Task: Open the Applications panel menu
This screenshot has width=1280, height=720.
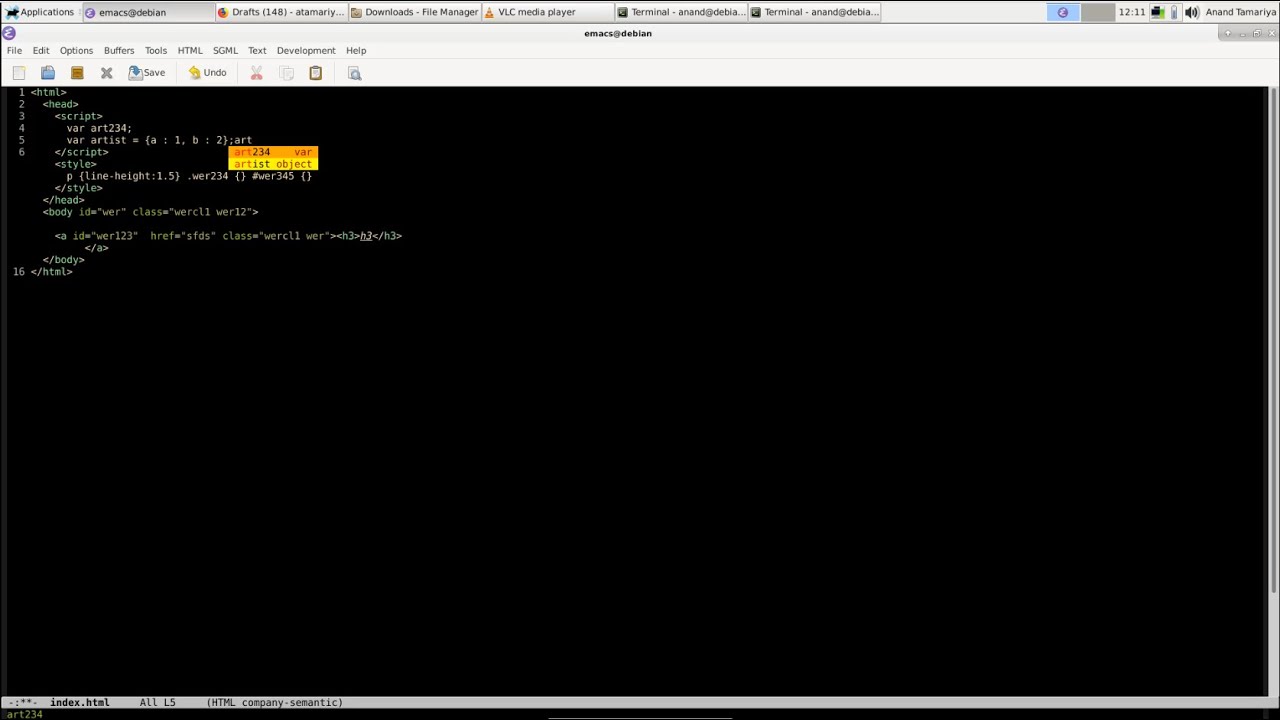Action: tap(40, 12)
